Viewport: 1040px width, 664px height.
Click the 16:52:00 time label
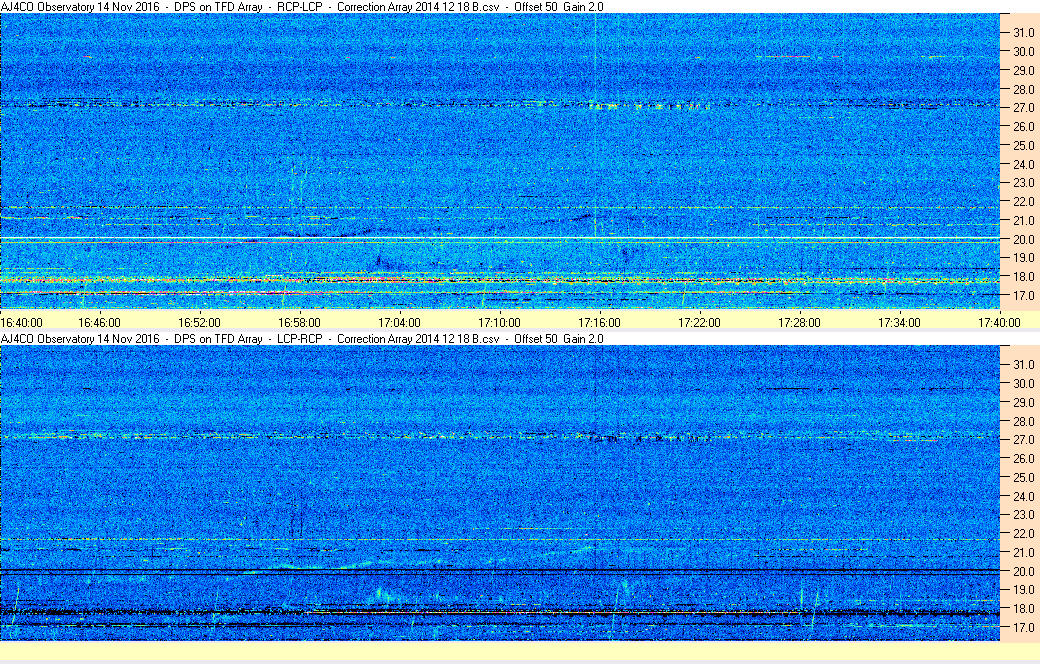tap(200, 322)
